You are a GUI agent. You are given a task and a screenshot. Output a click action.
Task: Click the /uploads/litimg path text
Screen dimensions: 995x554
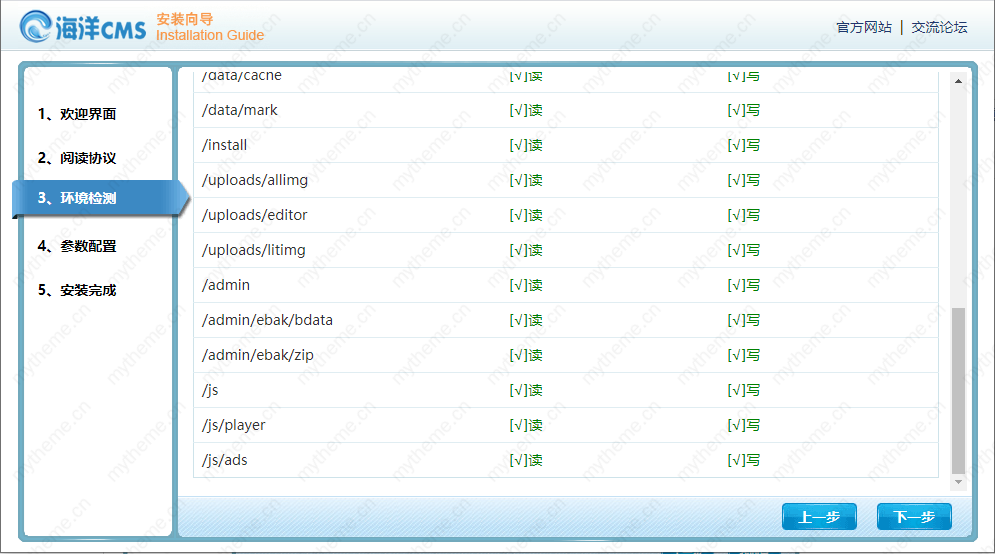point(254,250)
